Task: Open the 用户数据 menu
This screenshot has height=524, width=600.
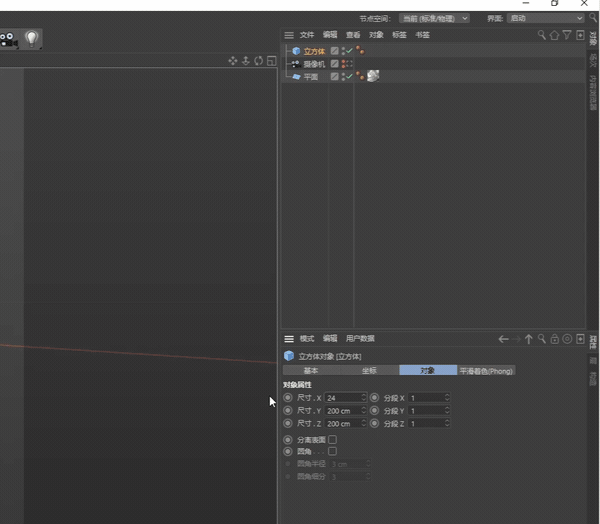Action: click(360, 338)
